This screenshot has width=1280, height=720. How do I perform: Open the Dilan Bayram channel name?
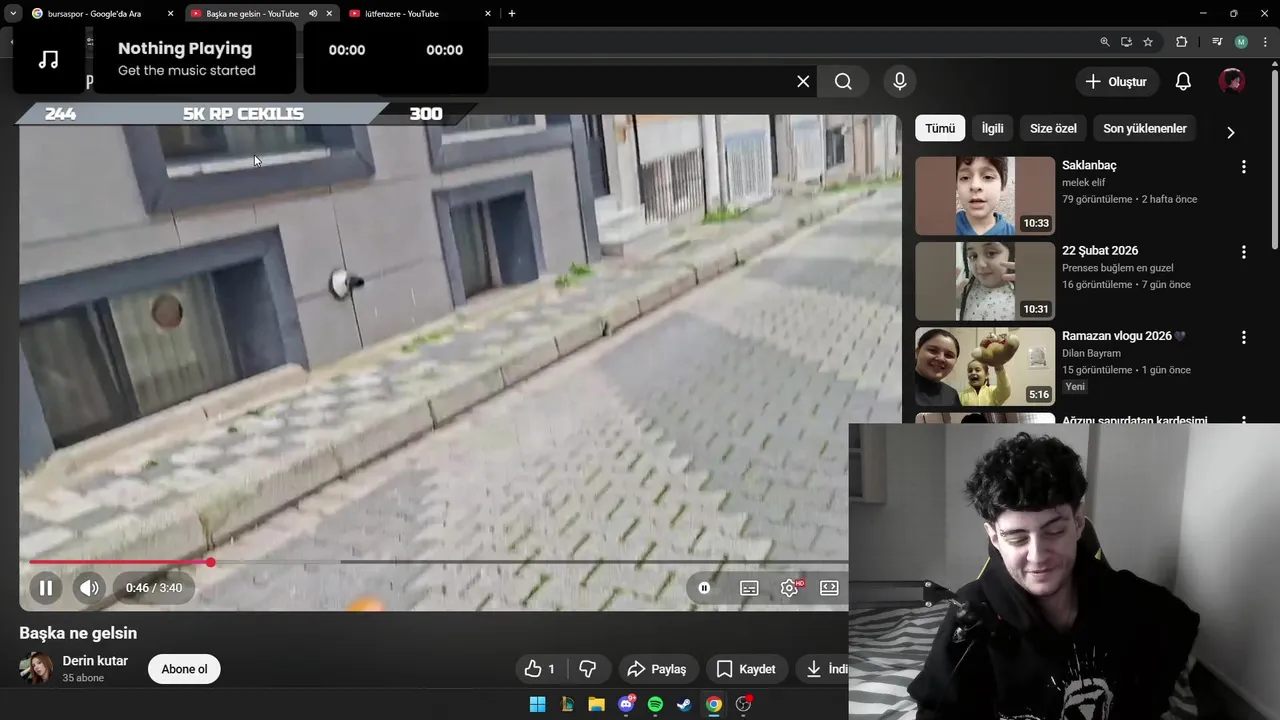click(1091, 353)
